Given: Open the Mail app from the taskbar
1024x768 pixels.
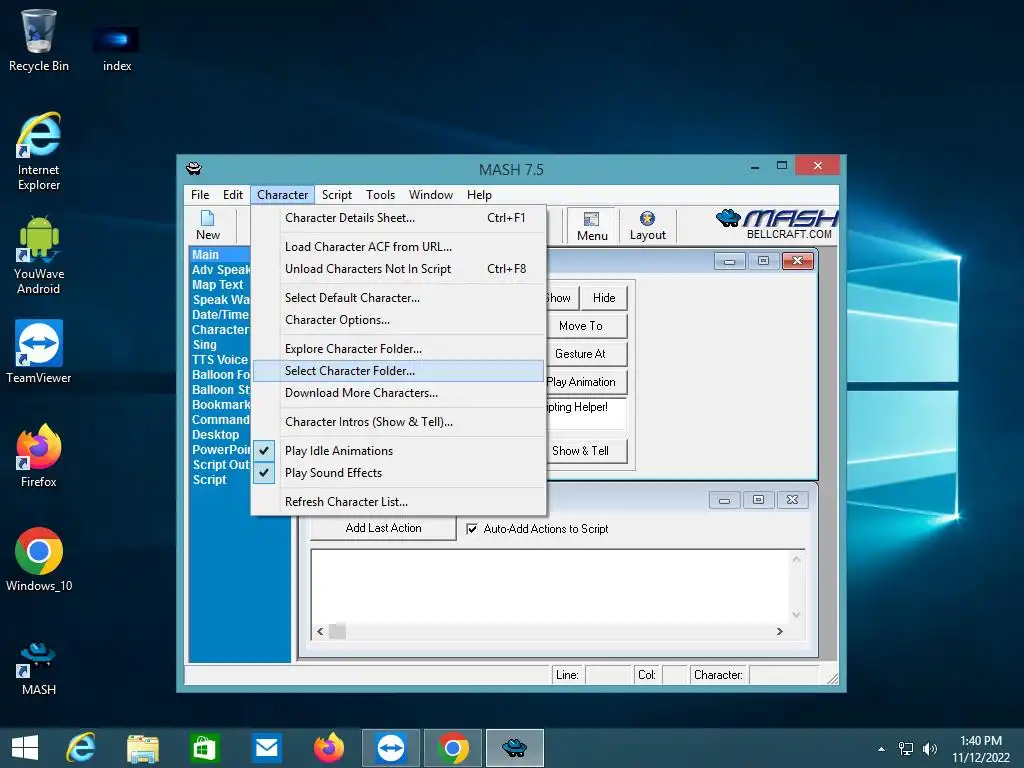Looking at the screenshot, I should coord(266,748).
